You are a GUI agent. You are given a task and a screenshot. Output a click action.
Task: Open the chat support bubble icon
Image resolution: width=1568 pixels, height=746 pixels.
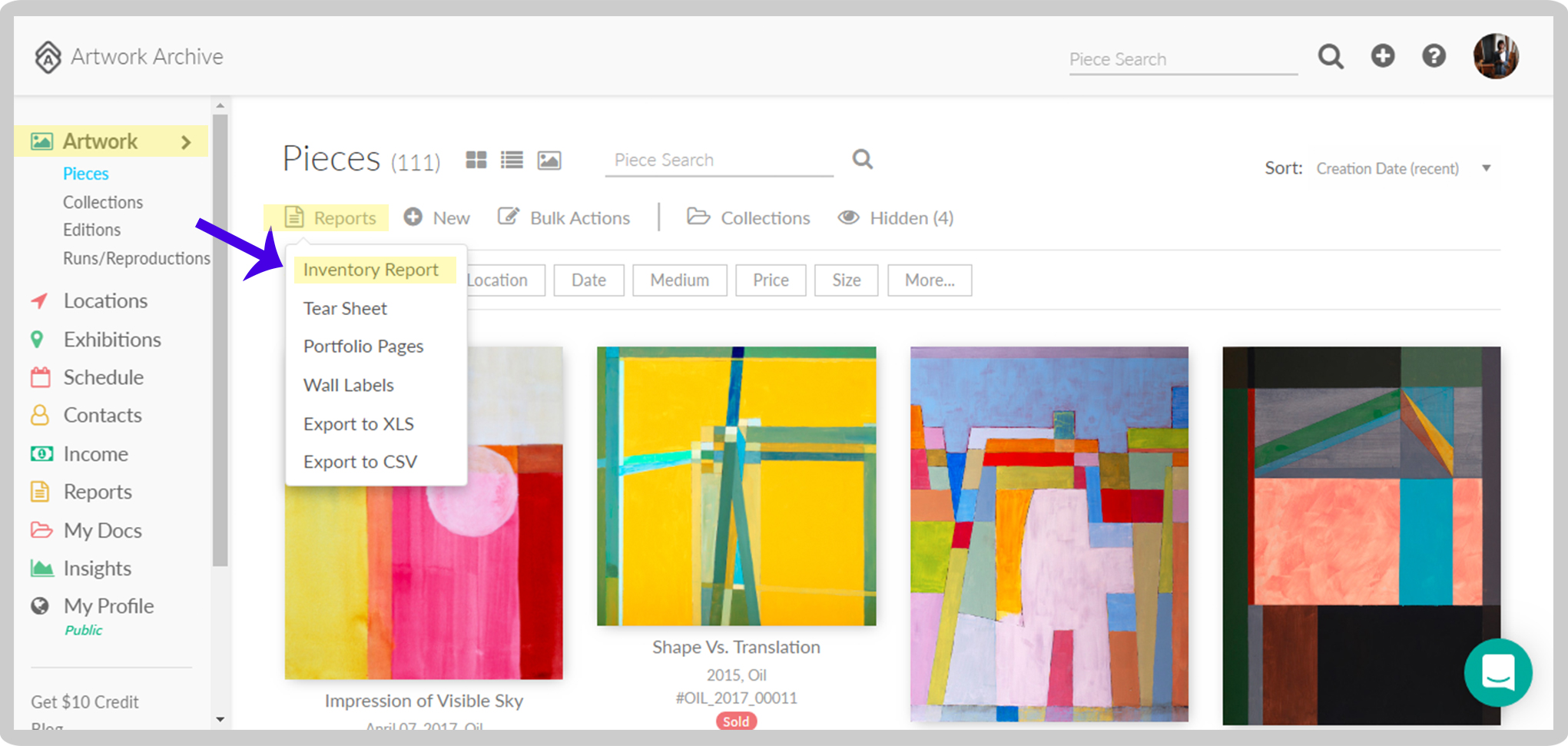(1497, 673)
